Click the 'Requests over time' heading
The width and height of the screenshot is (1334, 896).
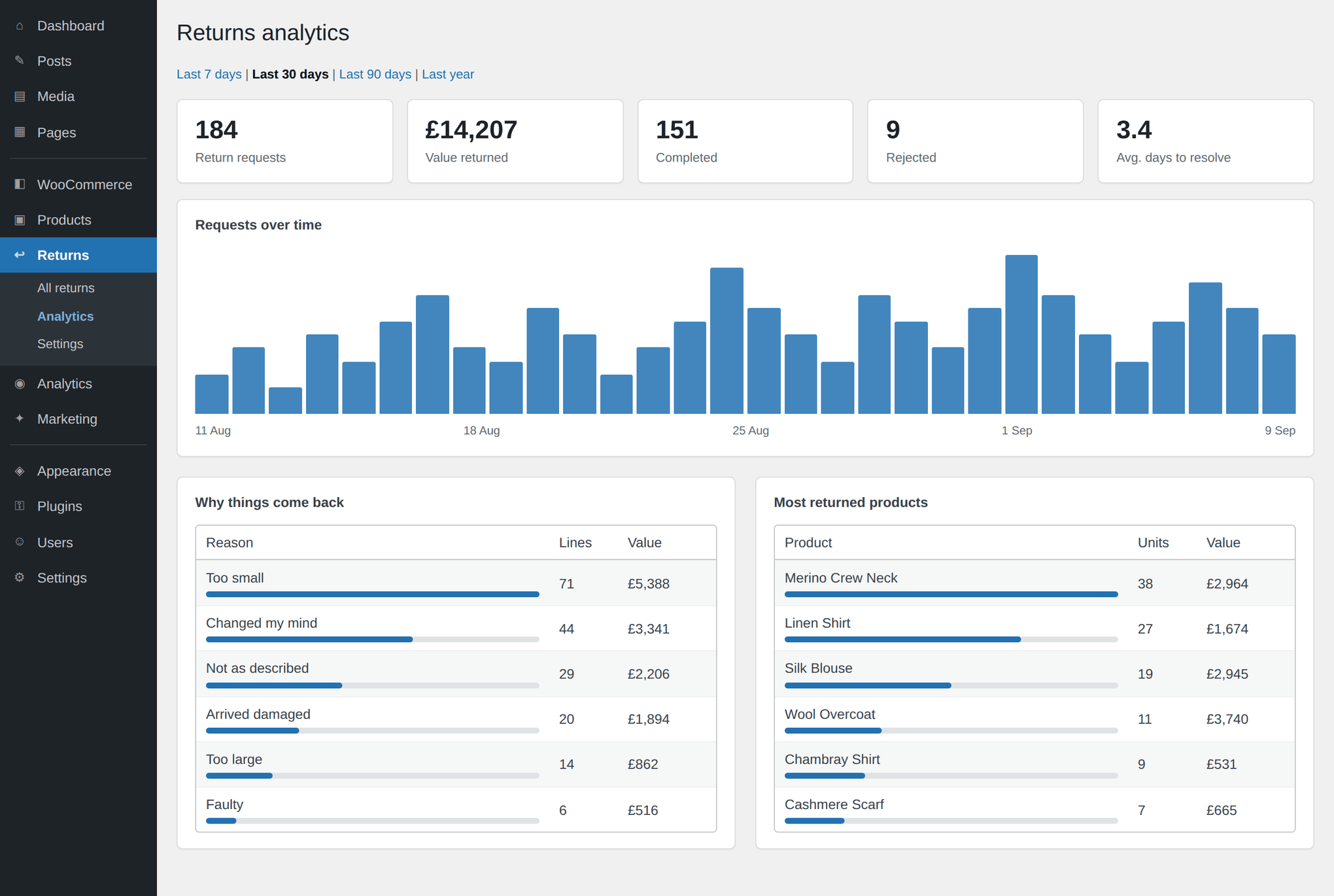pos(258,225)
